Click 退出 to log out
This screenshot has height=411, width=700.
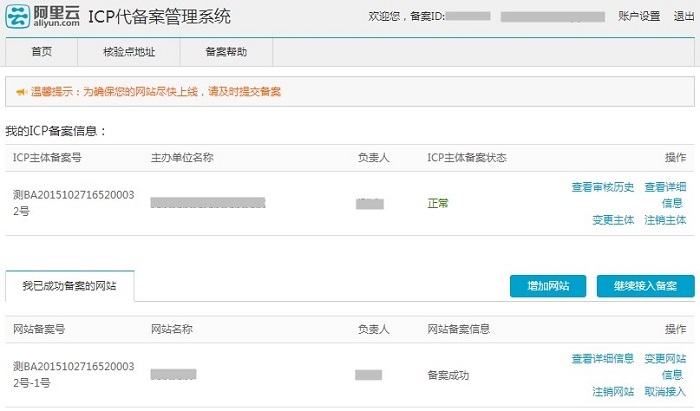pos(683,17)
